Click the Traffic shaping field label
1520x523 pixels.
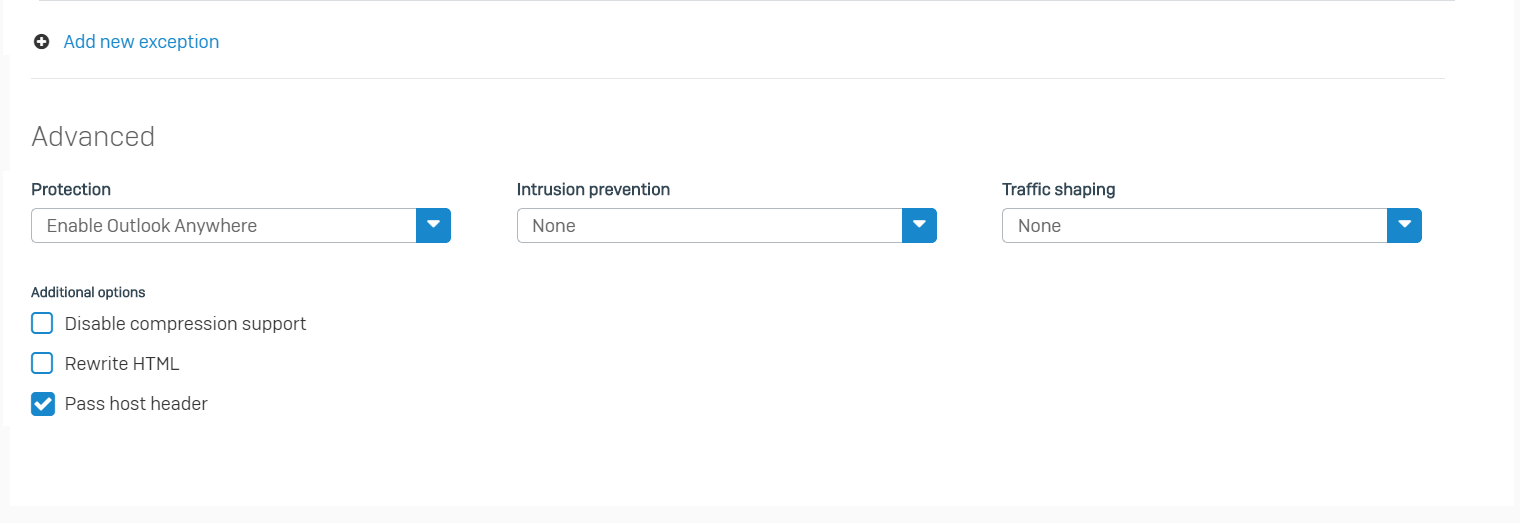point(1058,189)
